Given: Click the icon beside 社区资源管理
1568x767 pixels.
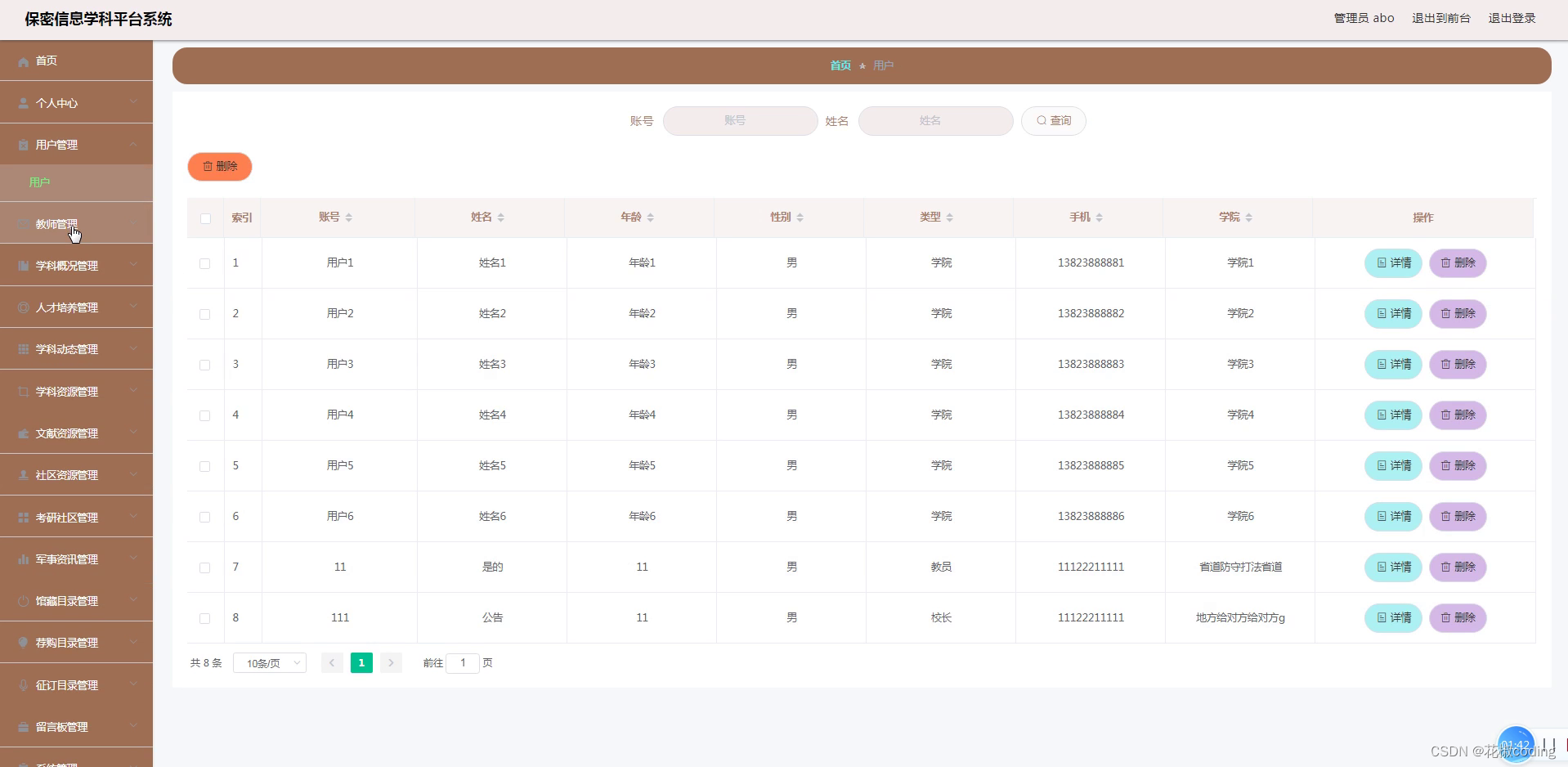Looking at the screenshot, I should [x=23, y=475].
